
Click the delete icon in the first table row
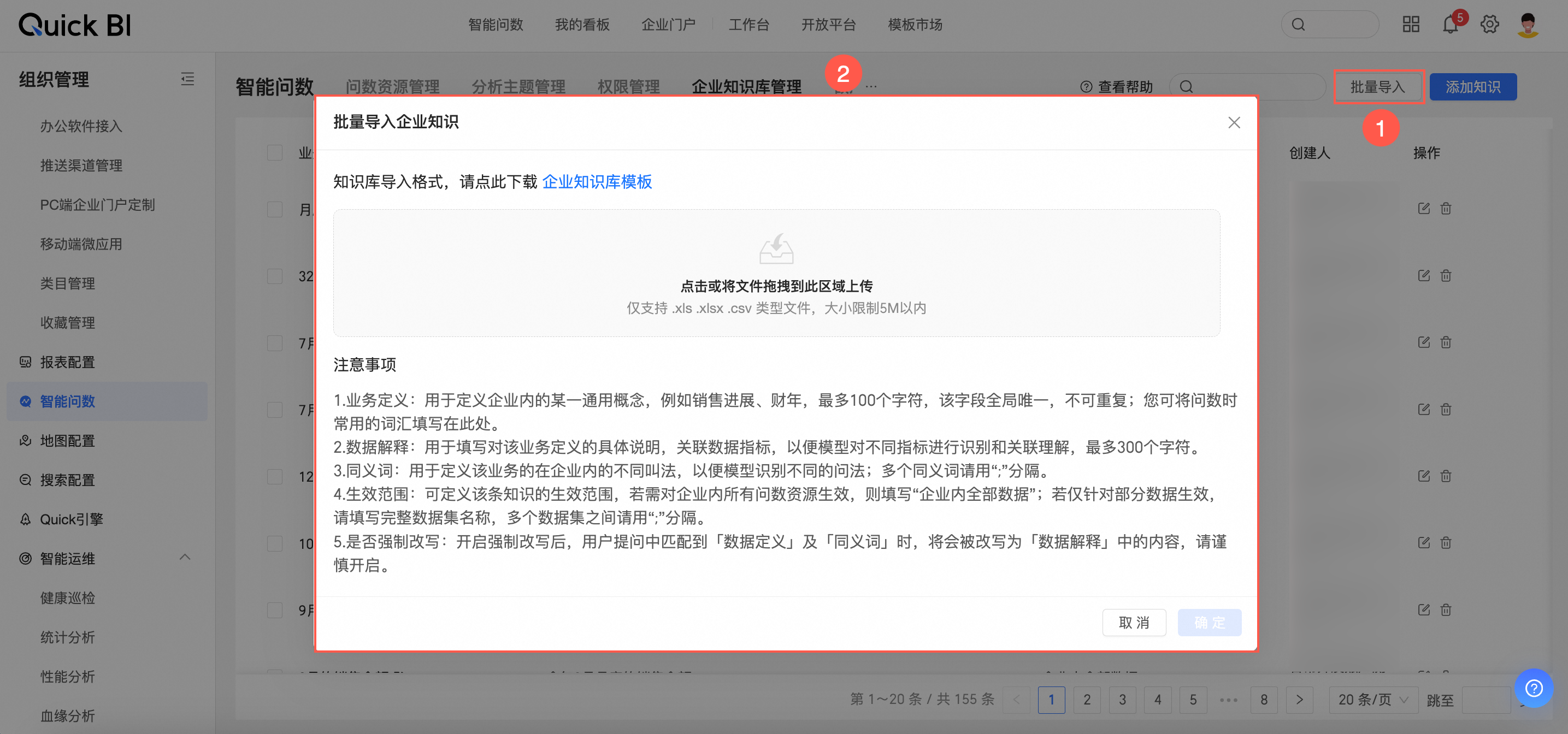click(x=1446, y=209)
